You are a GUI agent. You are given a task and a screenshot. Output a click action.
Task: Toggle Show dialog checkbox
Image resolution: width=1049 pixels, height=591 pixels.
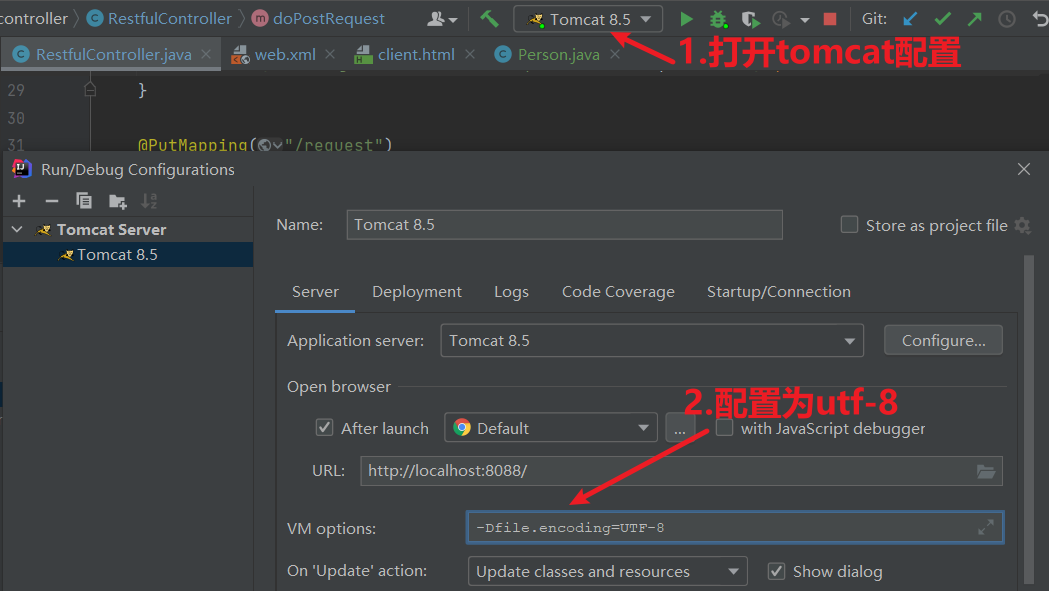[x=776, y=571]
